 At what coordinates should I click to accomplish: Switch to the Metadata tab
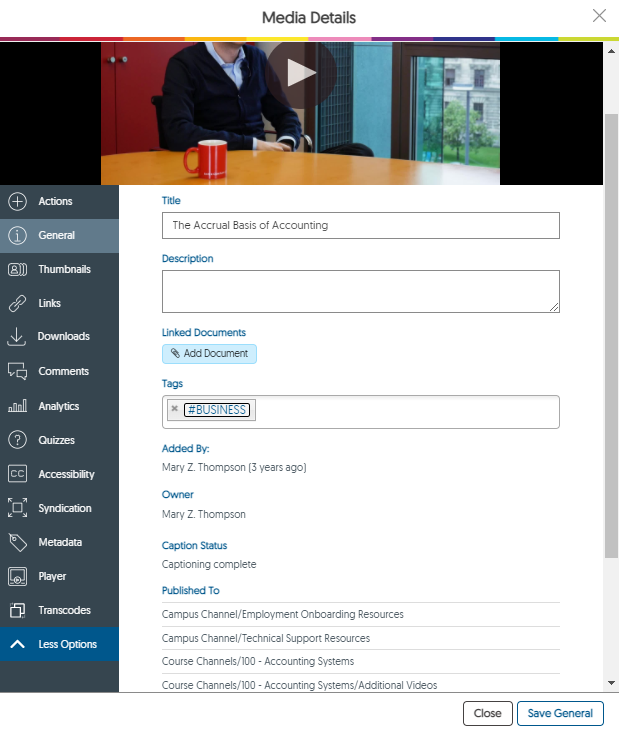point(59,542)
